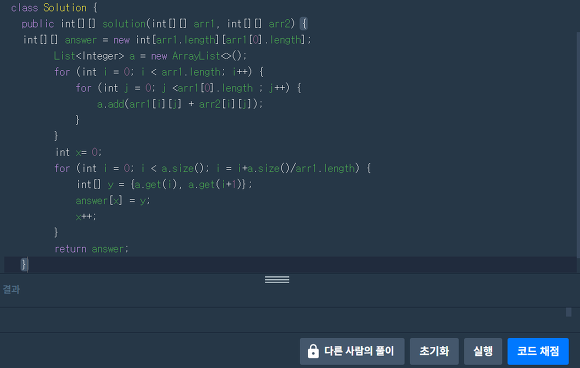This screenshot has height=368, width=580.
Task: Click the lock icon on solutions button
Action: (313, 351)
